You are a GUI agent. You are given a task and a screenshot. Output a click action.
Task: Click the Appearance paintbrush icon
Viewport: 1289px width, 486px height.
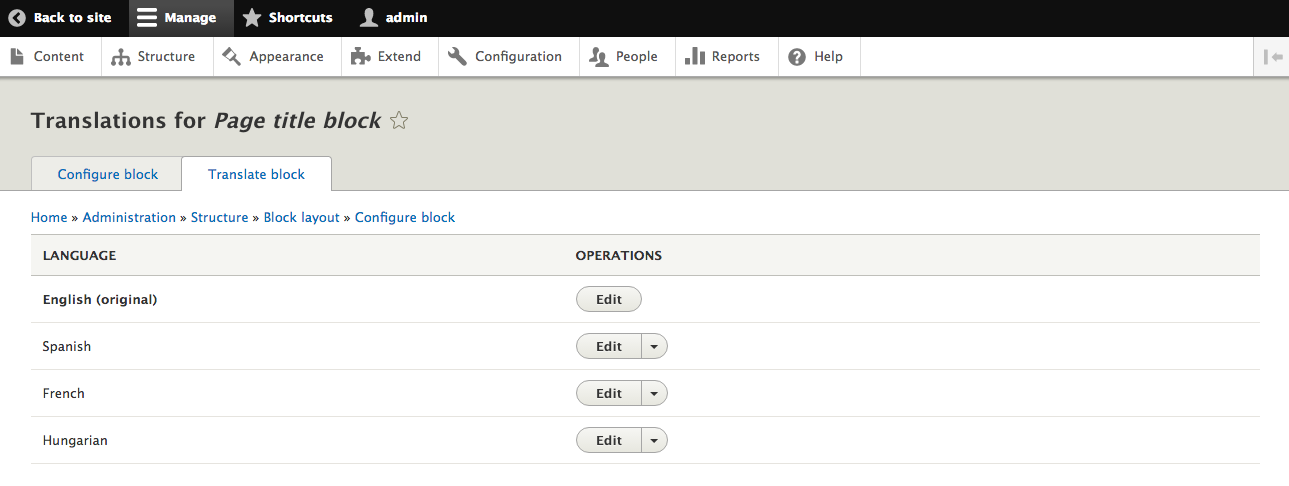coord(232,57)
